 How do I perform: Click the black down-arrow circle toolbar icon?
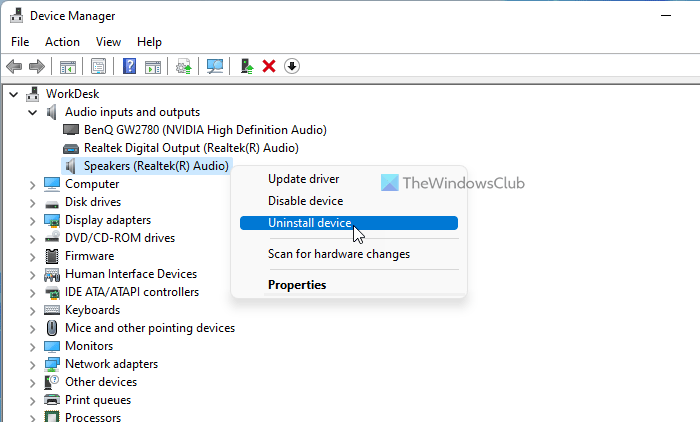click(x=292, y=66)
